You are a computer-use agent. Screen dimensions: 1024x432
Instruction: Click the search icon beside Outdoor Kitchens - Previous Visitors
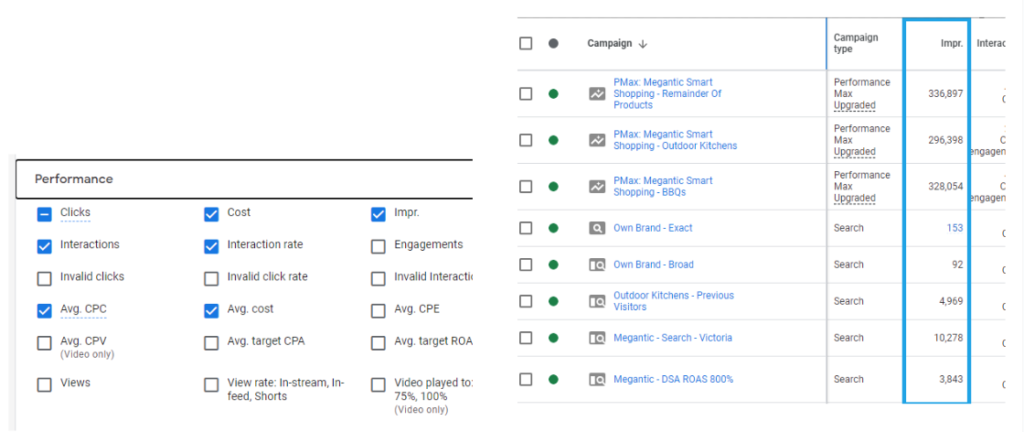click(x=597, y=301)
